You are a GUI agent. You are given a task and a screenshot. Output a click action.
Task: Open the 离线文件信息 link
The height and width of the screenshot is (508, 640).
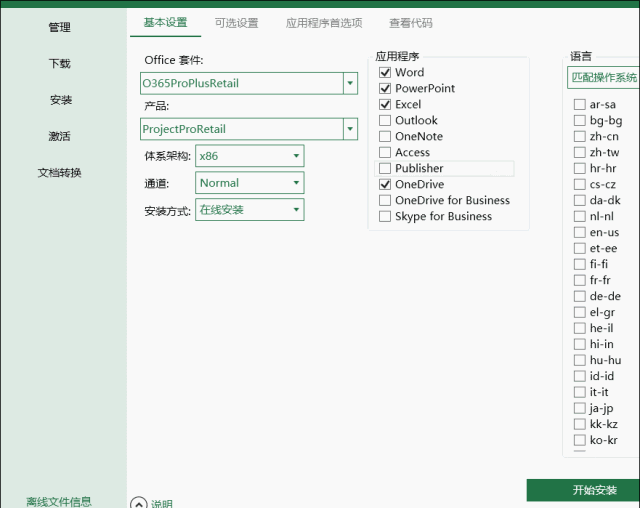point(59,501)
